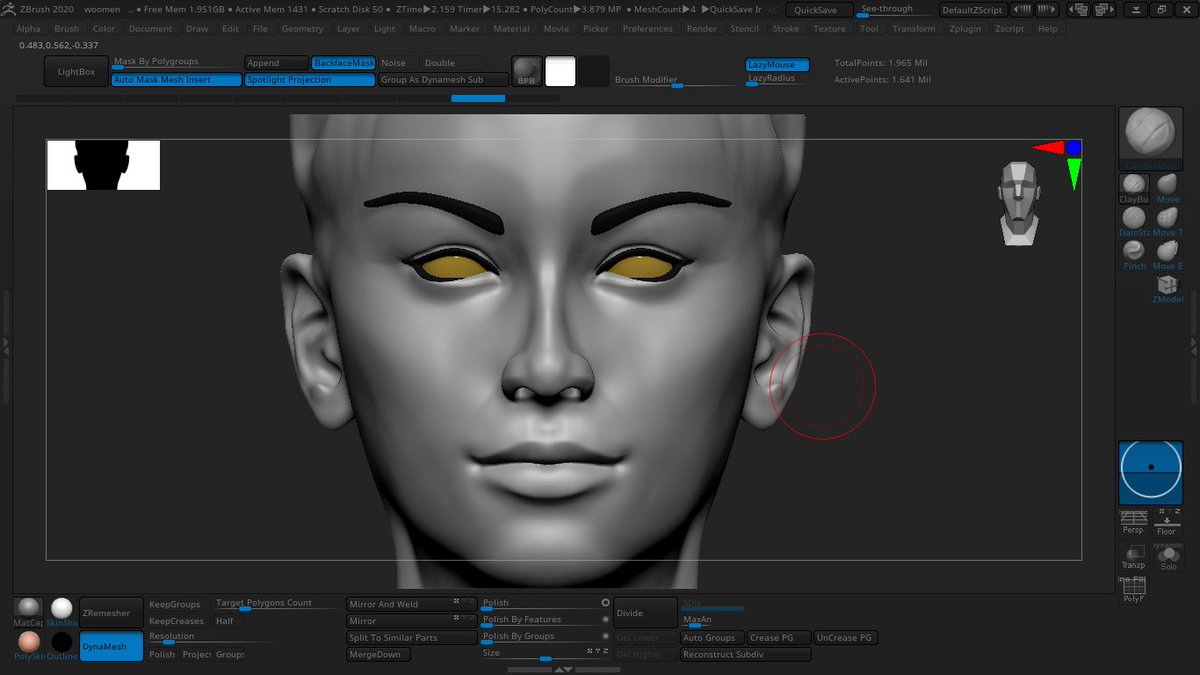The height and width of the screenshot is (675, 1200).
Task: Click Reconstruct Subdiv
Action: point(746,654)
